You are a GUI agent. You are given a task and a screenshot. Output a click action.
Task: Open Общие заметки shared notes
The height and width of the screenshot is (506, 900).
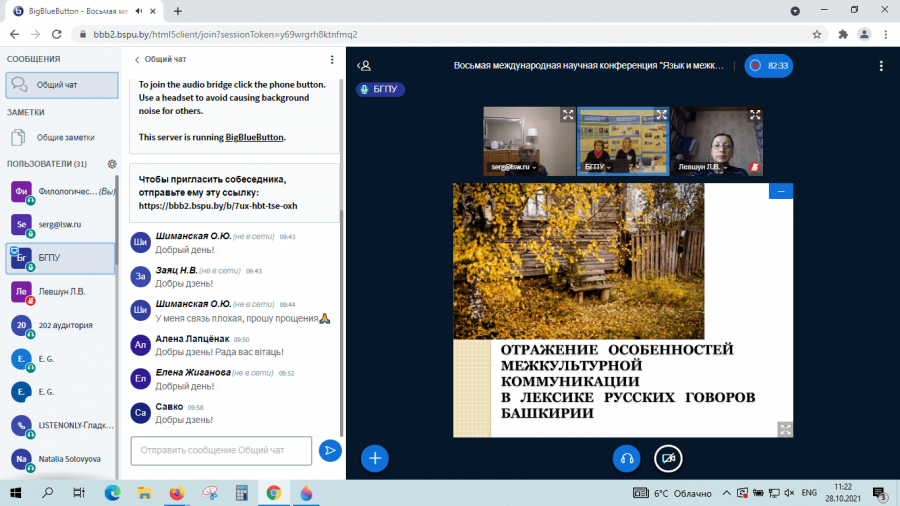[x=61, y=138]
